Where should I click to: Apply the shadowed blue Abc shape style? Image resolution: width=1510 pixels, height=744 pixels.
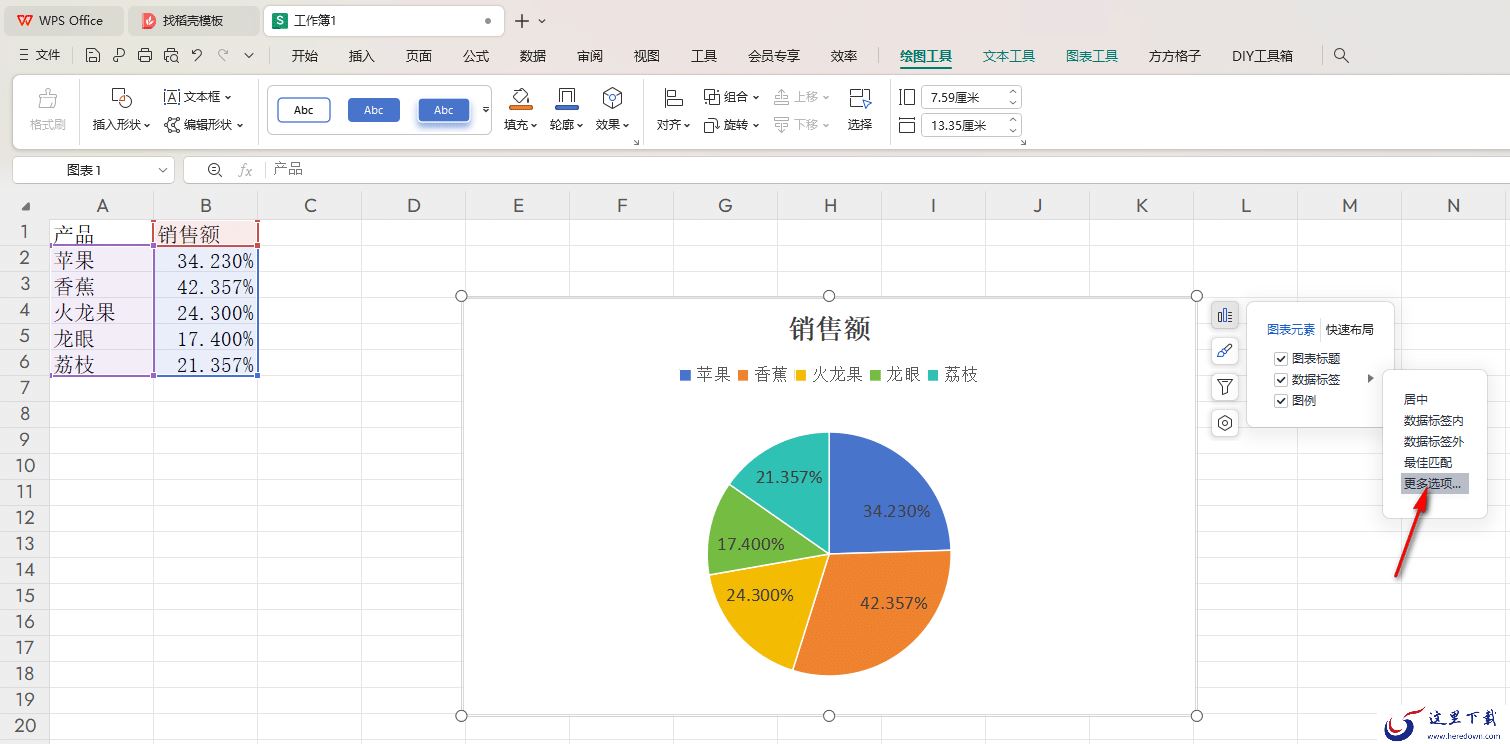point(444,110)
